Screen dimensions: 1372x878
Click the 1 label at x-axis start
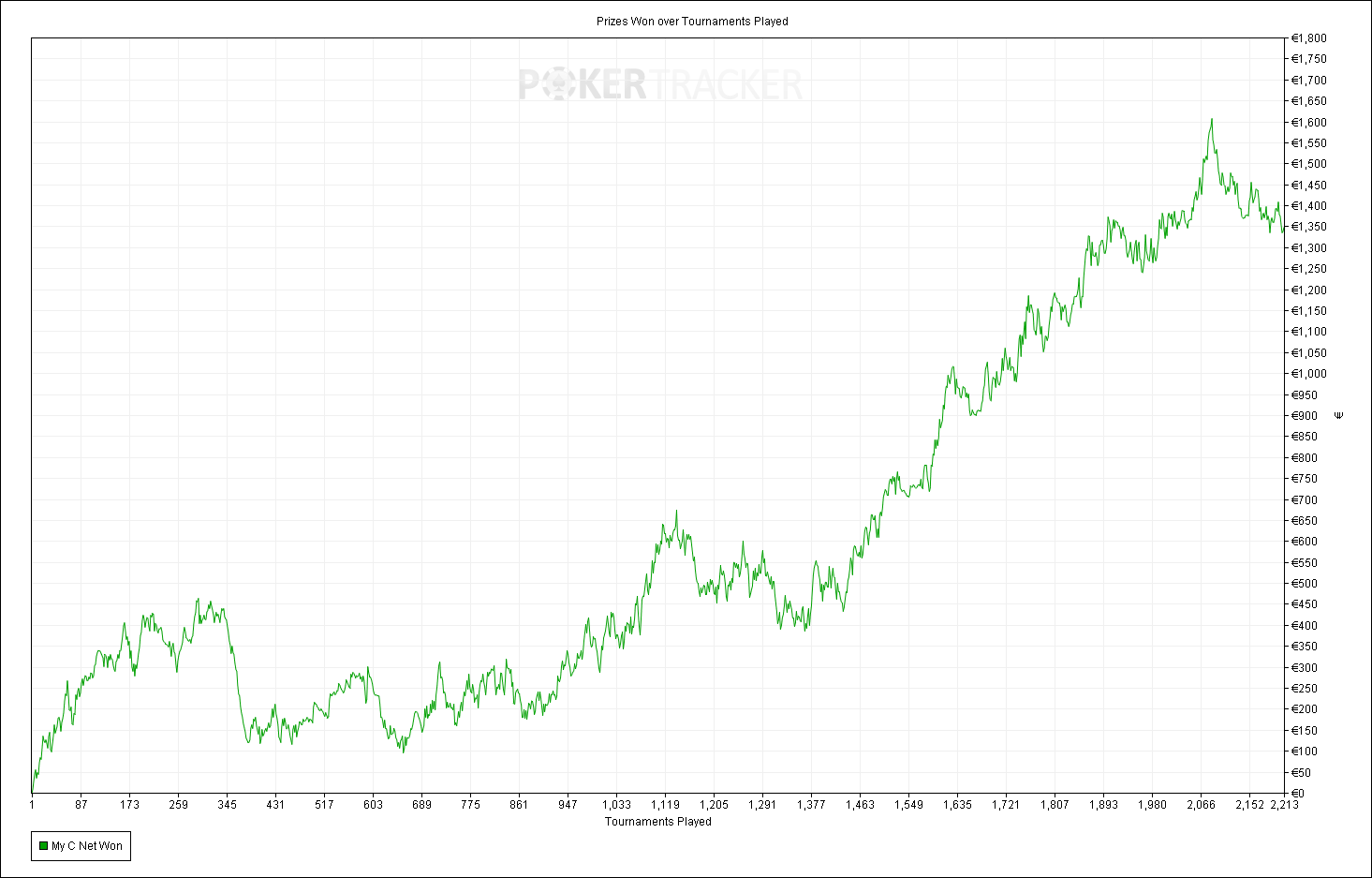32,805
